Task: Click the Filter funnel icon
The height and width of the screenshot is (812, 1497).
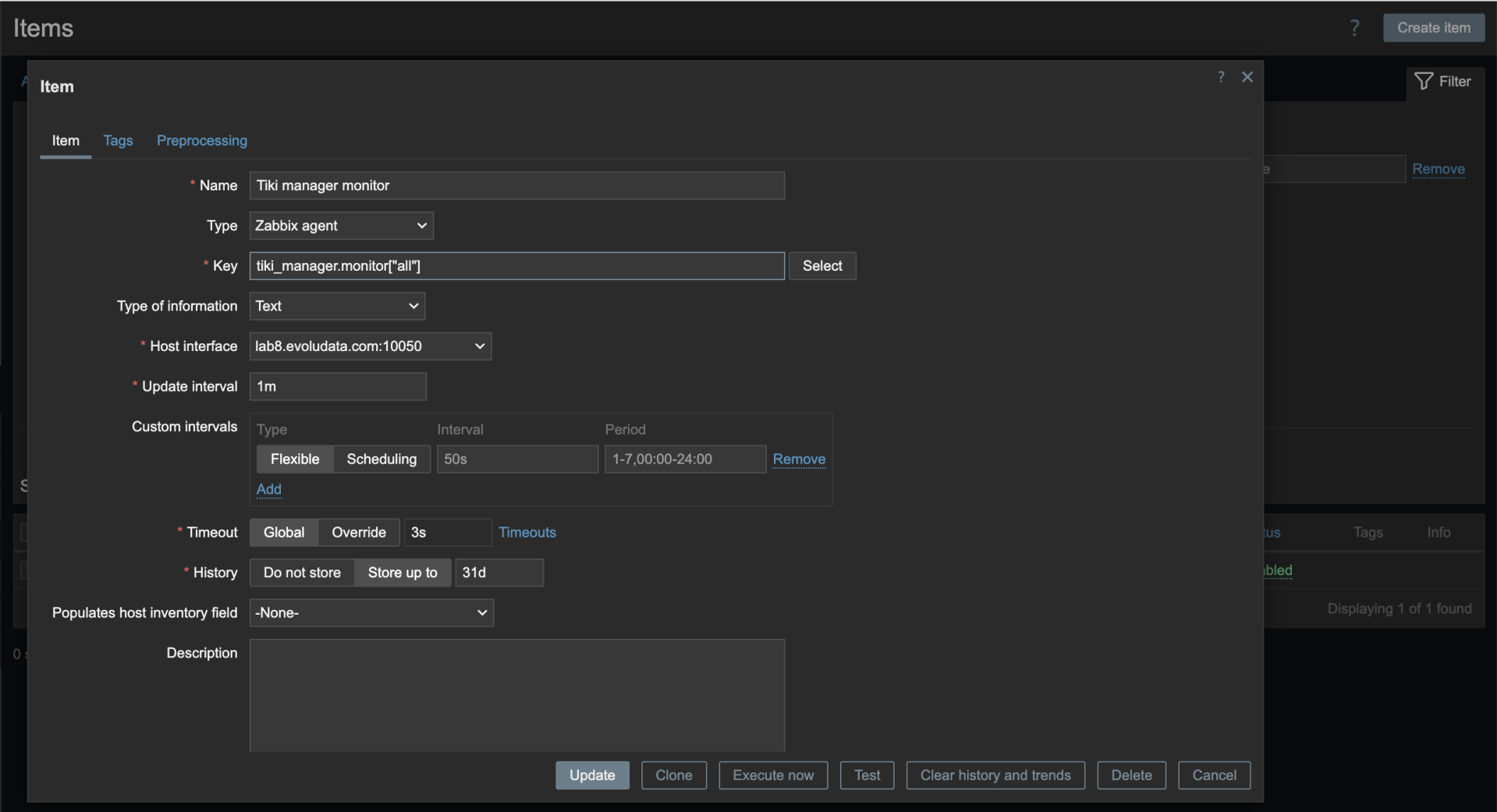Action: [x=1424, y=81]
